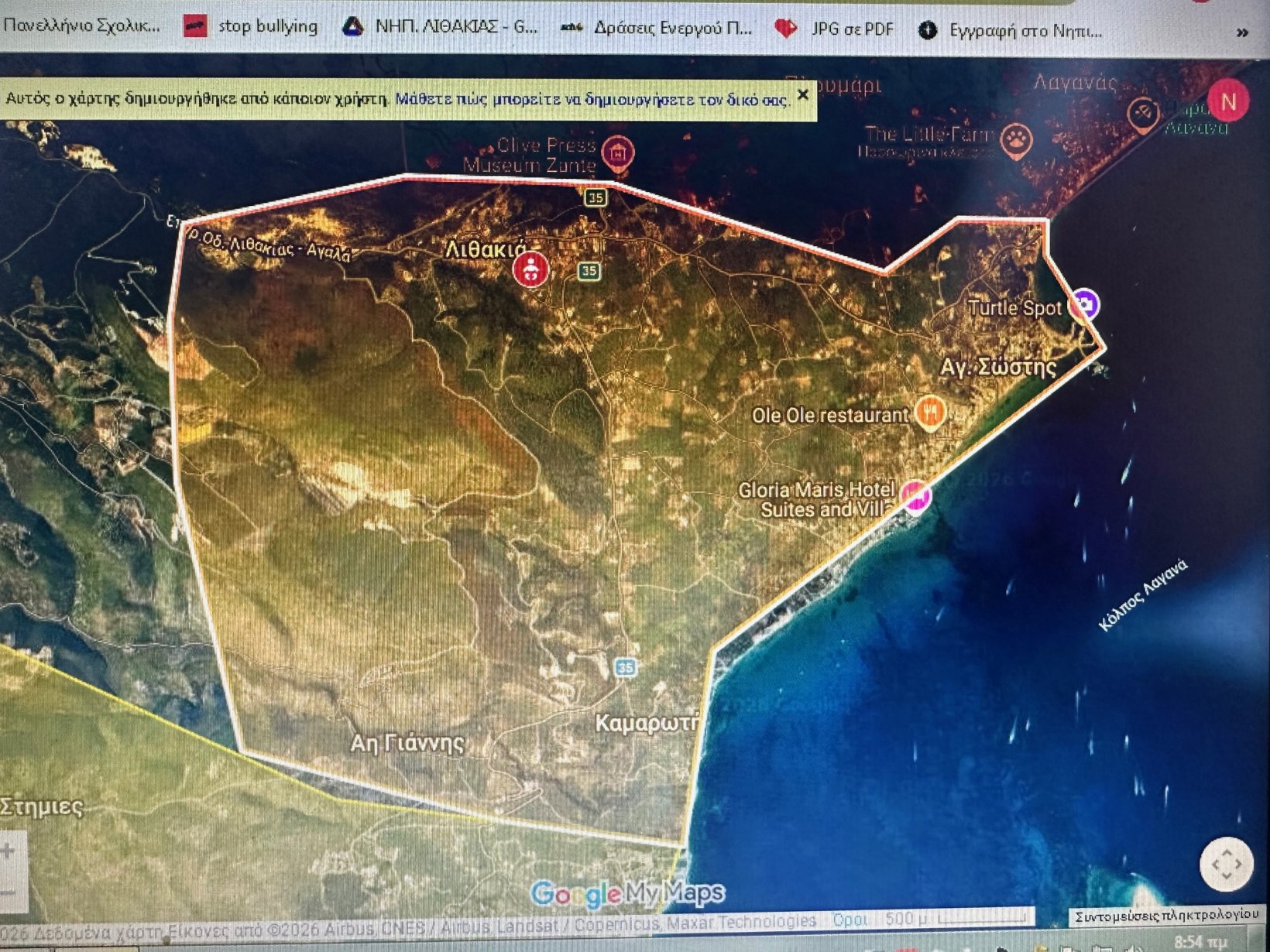Open the Turtle Spot camera marker

click(1084, 304)
